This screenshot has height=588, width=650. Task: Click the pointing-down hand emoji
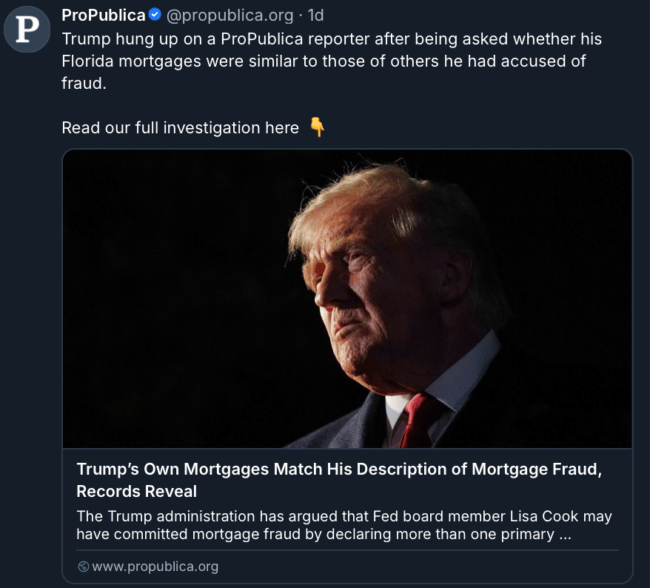(x=317, y=127)
